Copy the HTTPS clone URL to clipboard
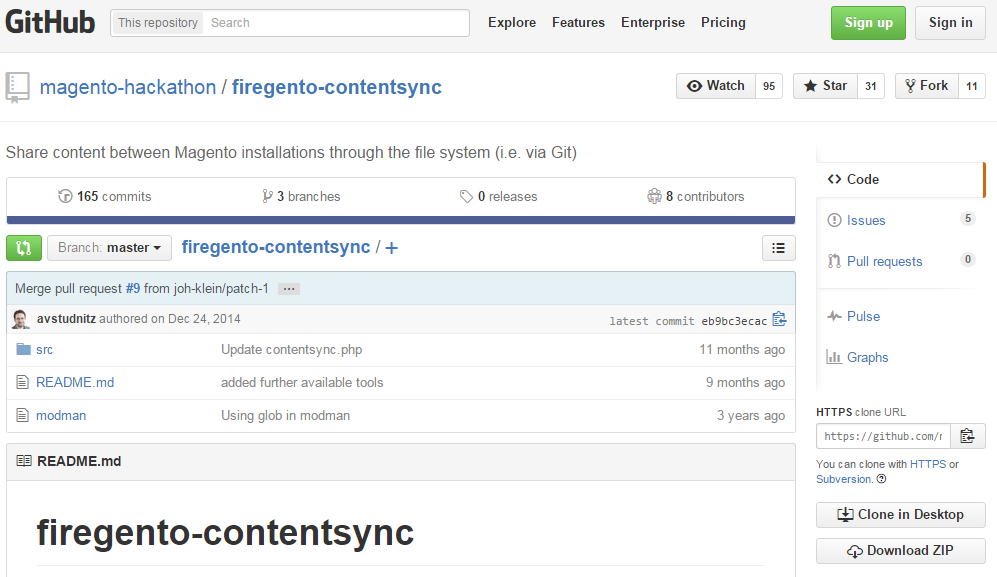The image size is (997, 577). point(967,436)
